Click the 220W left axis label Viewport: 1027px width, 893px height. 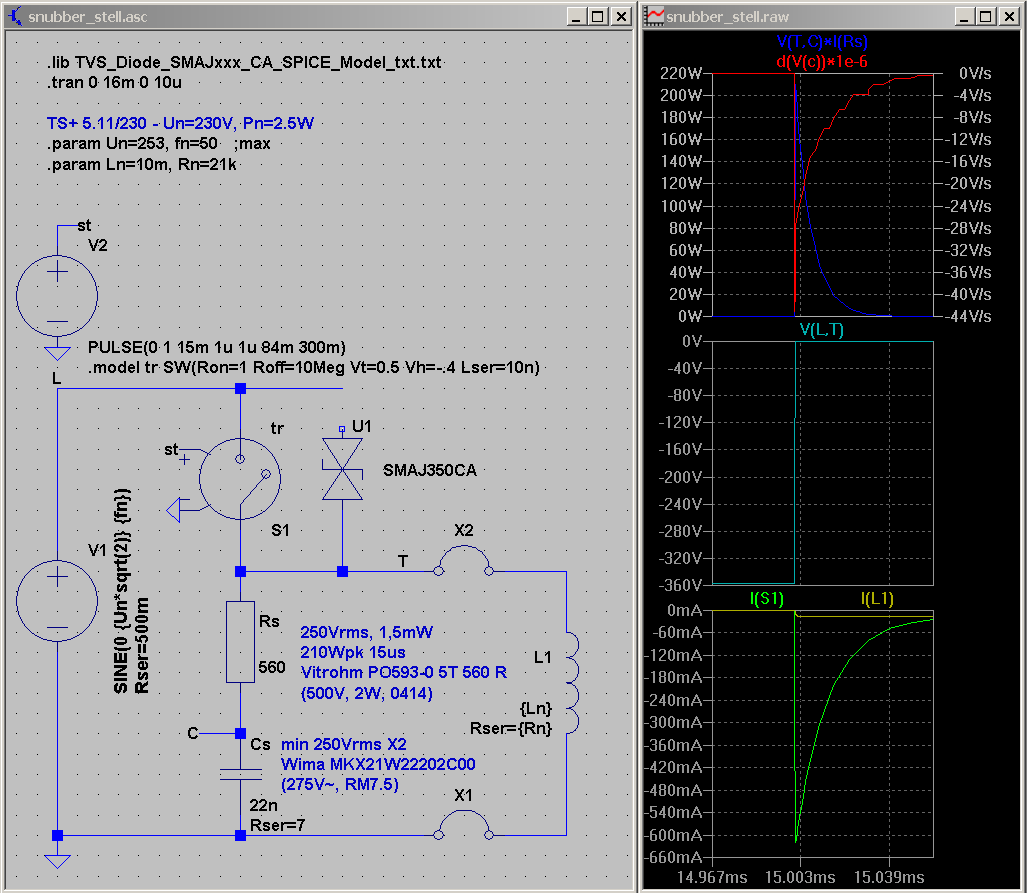coord(681,73)
